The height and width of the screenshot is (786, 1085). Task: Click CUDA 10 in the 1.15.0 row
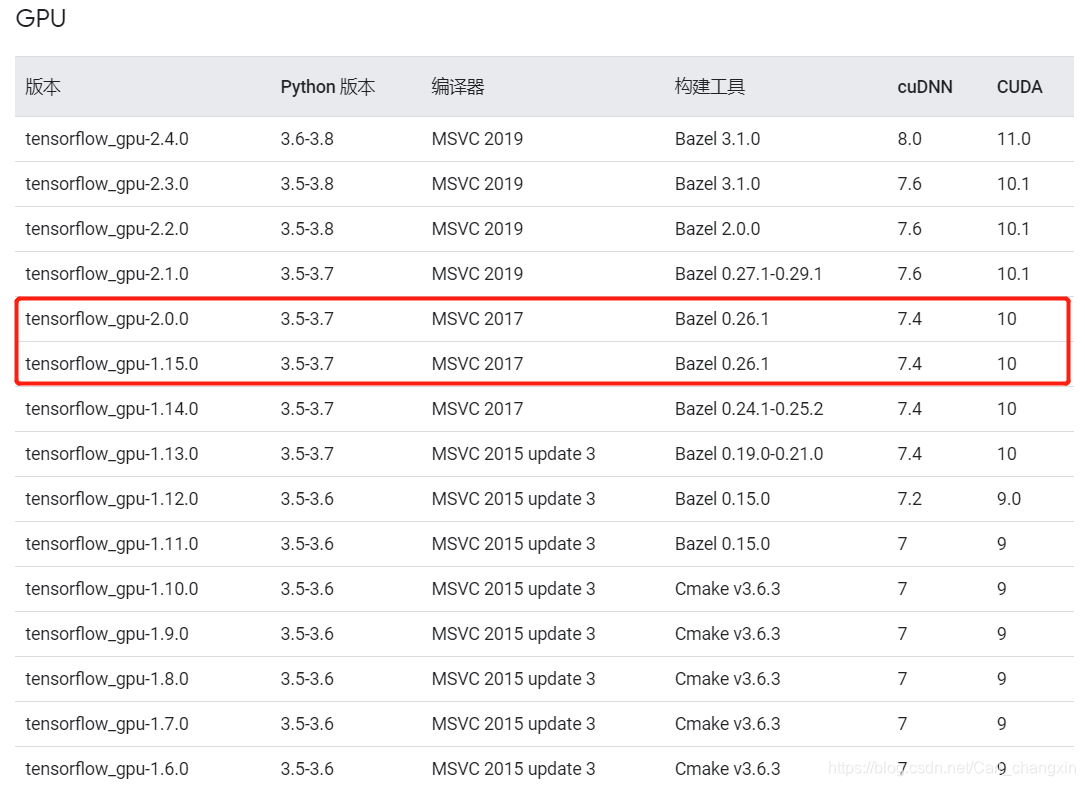(x=1006, y=364)
